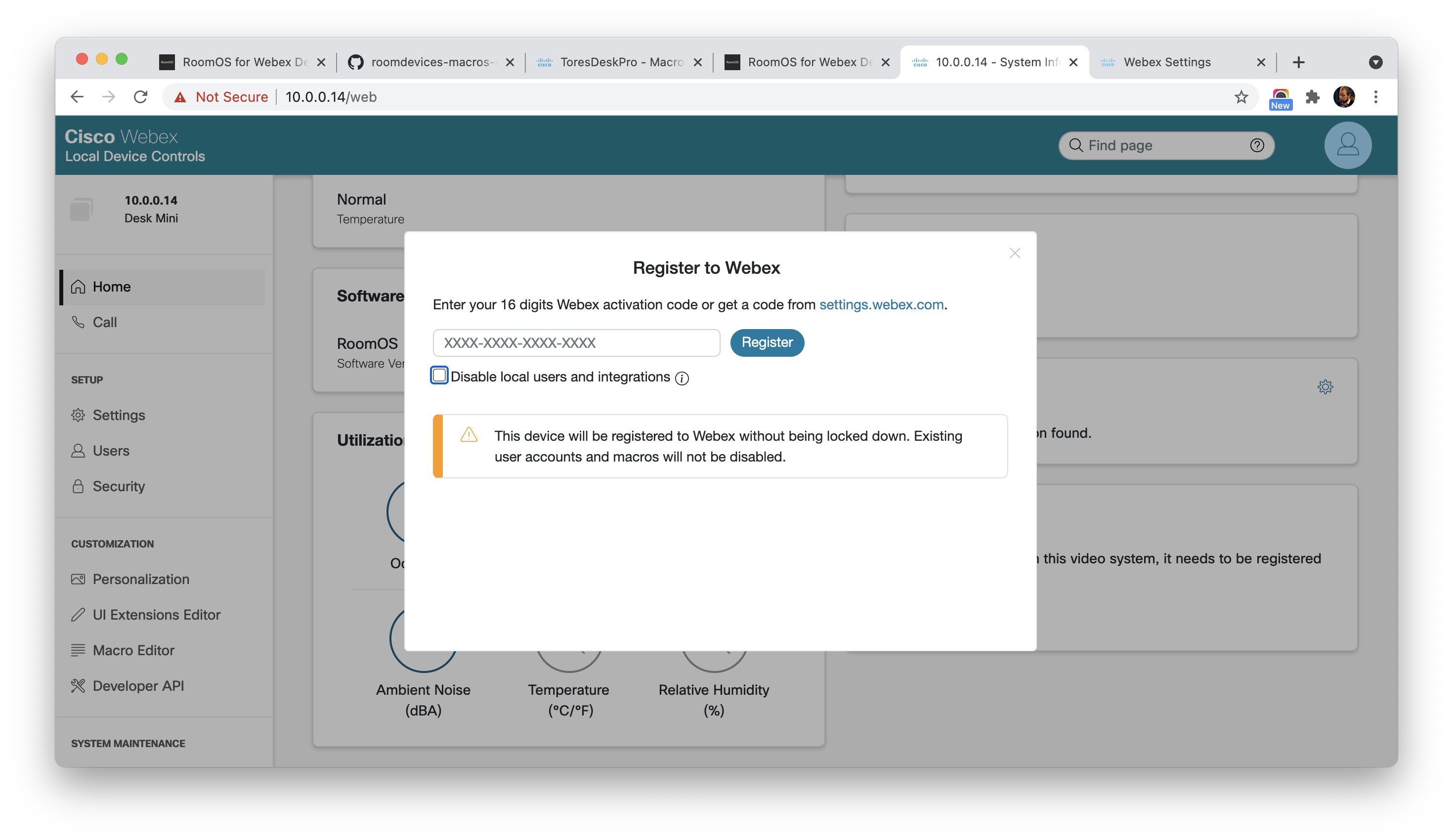Image resolution: width=1453 pixels, height=840 pixels.
Task: Expand the Chrome tab search dropdown
Action: point(1375,62)
